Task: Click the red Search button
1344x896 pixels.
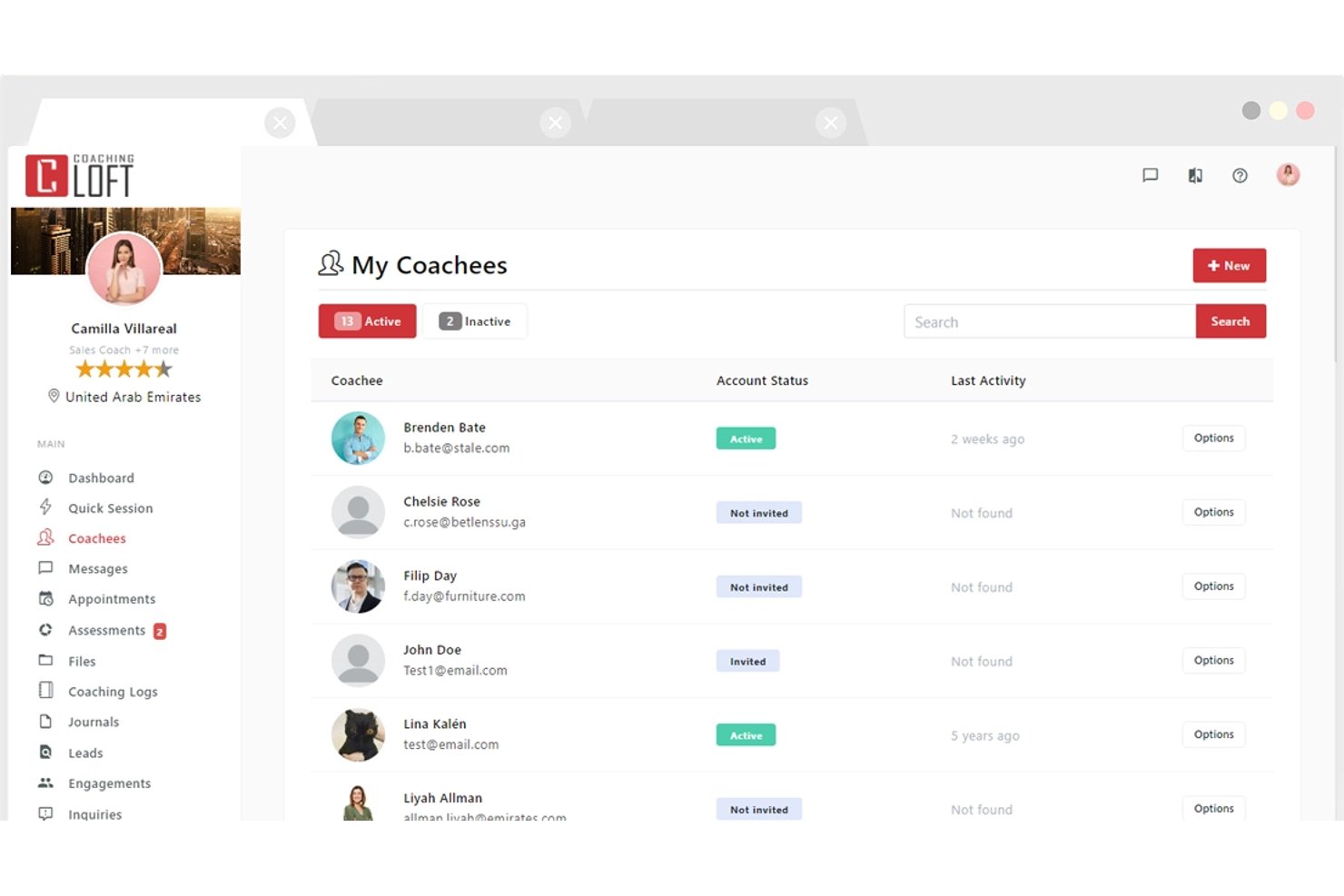Action: 1230,321
